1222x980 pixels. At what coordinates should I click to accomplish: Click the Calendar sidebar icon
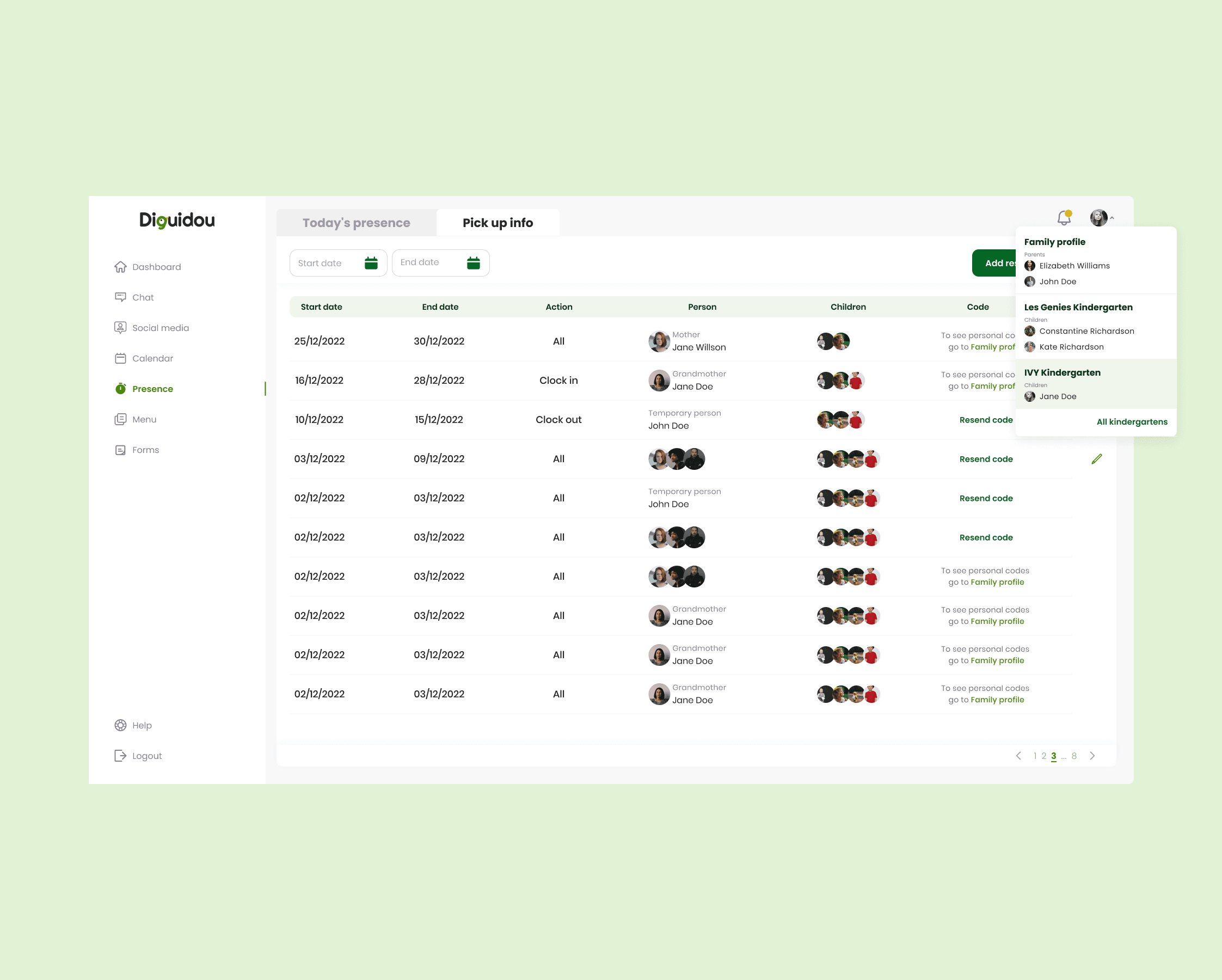[x=120, y=359]
